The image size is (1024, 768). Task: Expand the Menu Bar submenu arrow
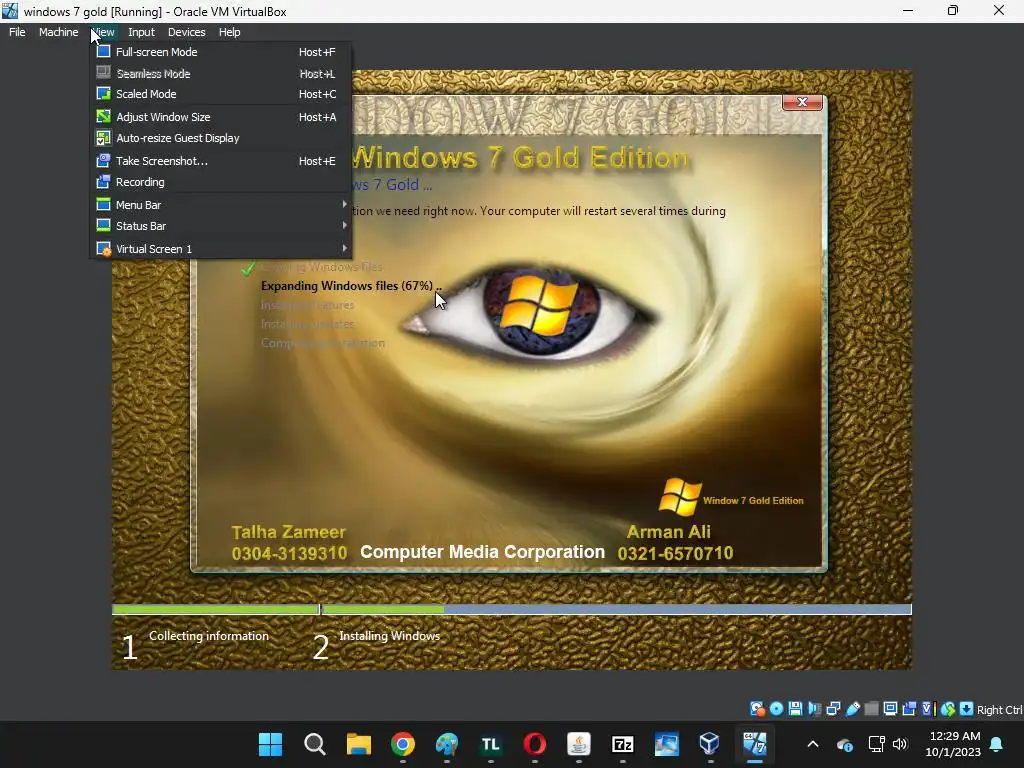pos(344,204)
